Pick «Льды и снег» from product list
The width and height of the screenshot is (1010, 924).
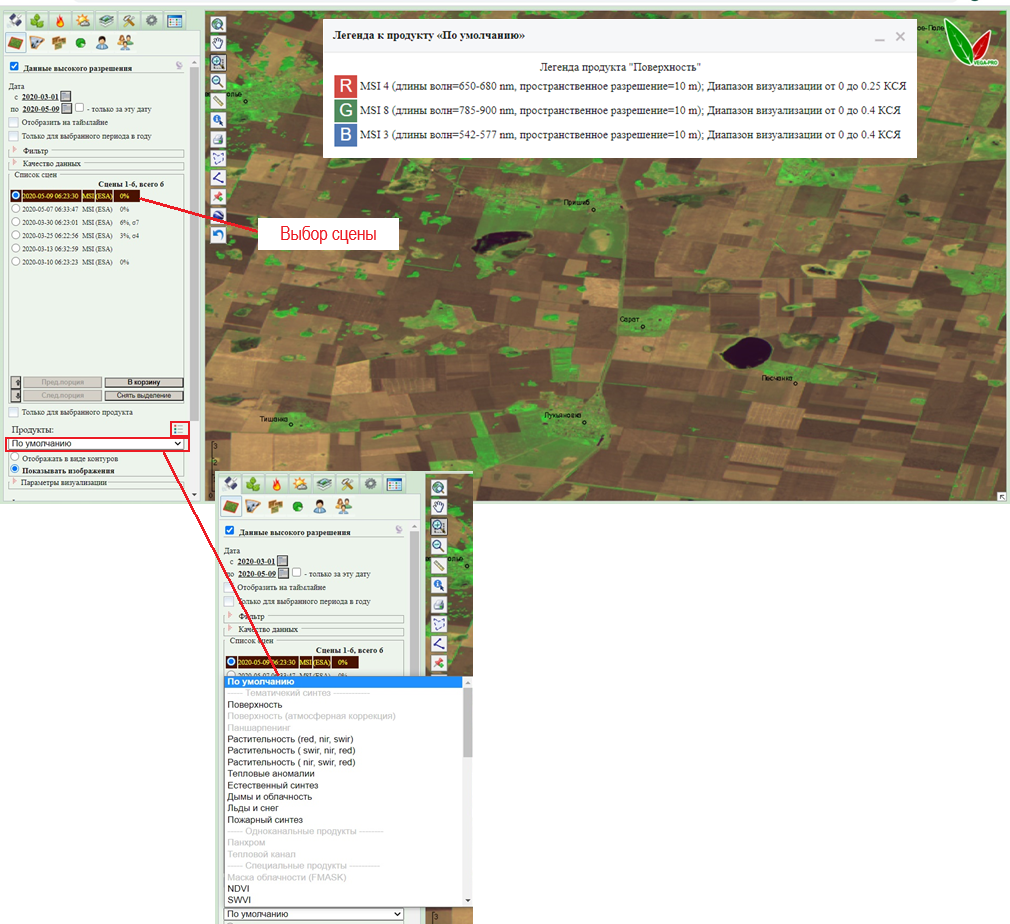(x=252, y=808)
